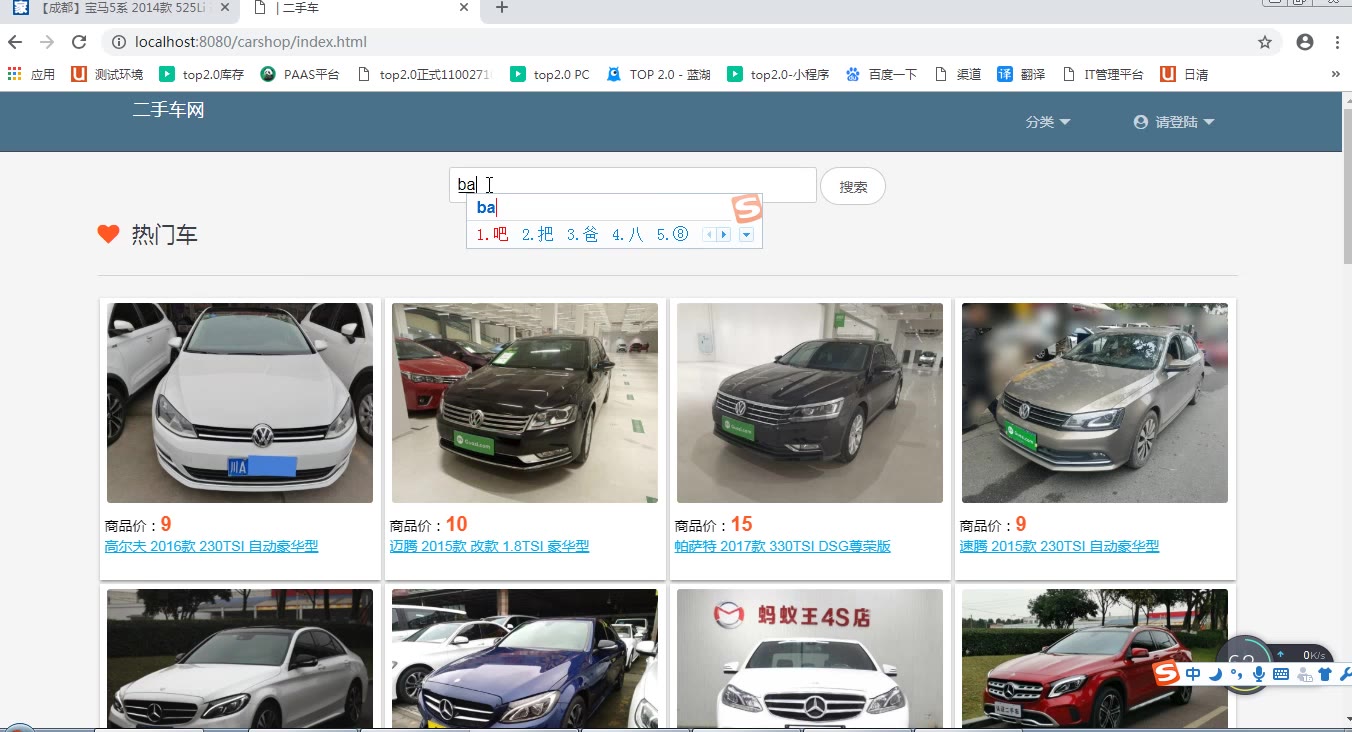Open the red Mercedes SUV photo

(x=1095, y=658)
